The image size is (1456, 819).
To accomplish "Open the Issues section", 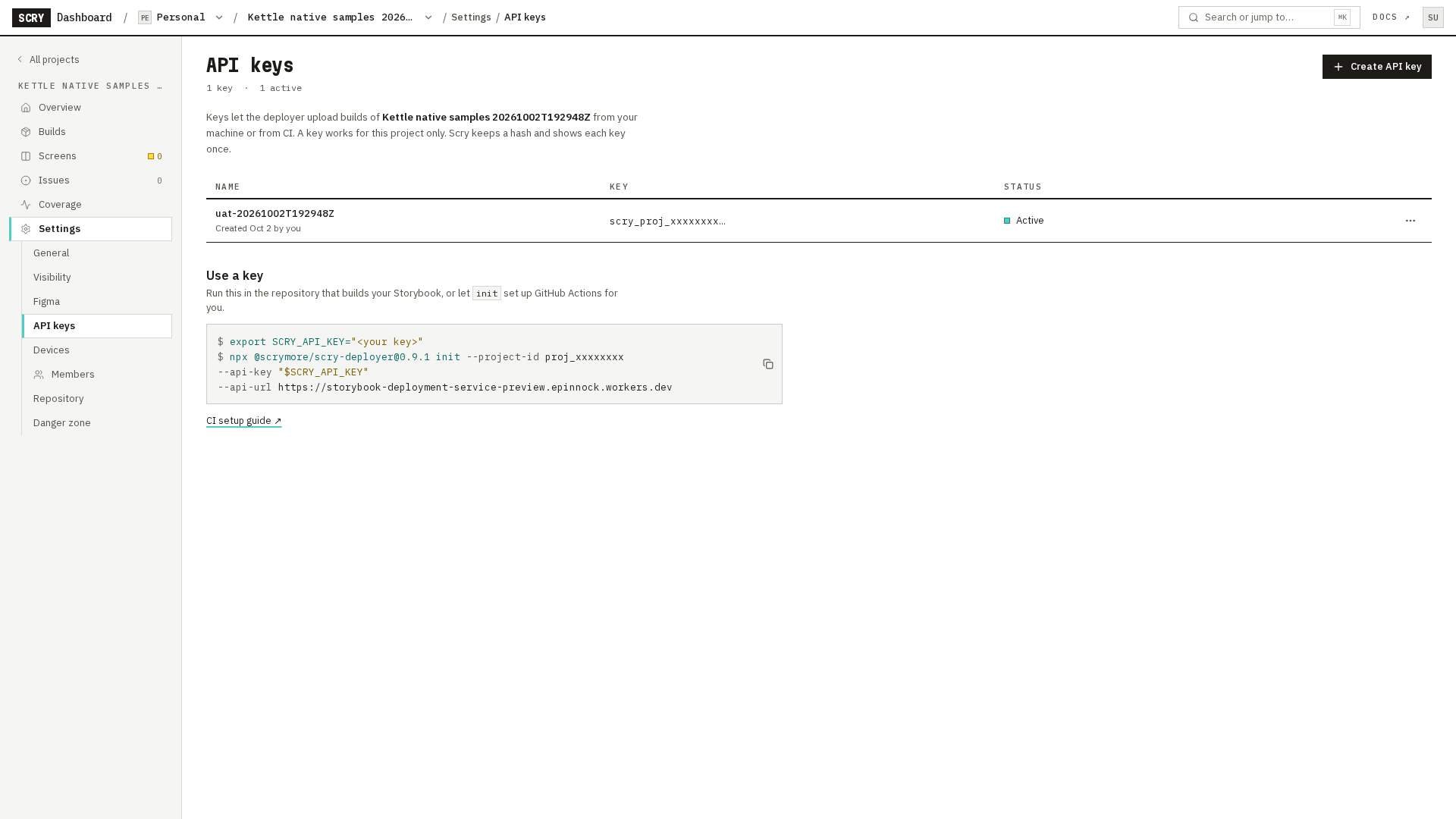I will point(91,180).
